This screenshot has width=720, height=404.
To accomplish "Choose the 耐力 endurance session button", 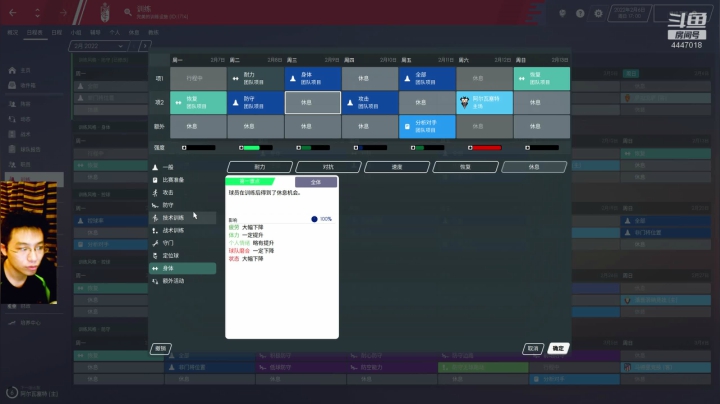I will click(x=260, y=167).
